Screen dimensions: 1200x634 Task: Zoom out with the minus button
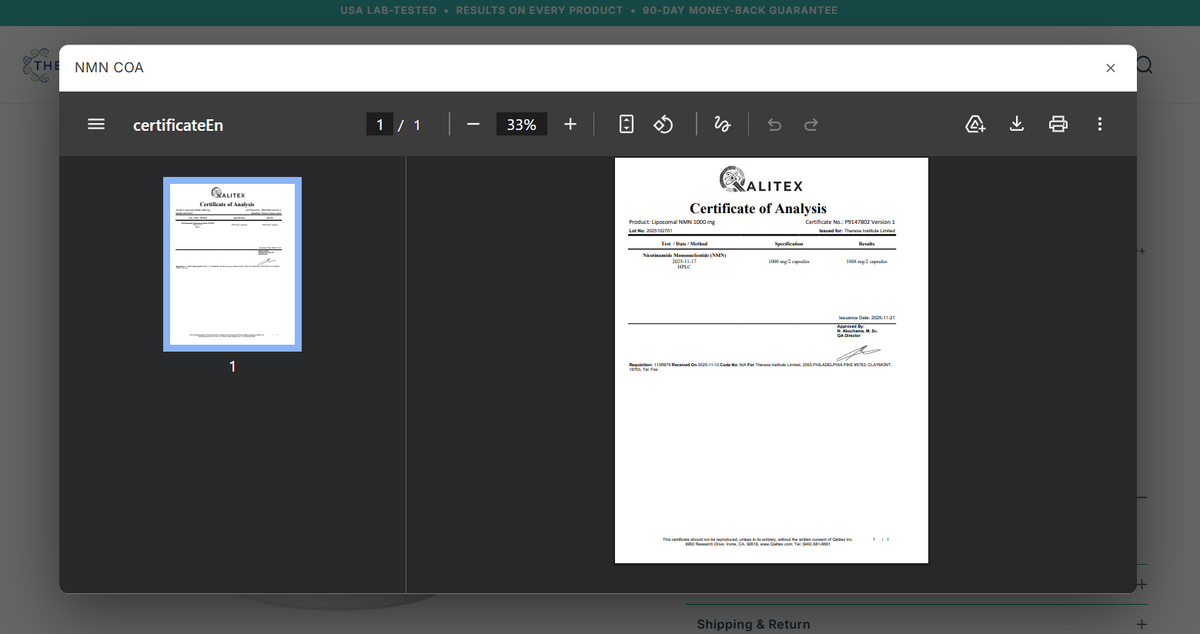tap(473, 125)
